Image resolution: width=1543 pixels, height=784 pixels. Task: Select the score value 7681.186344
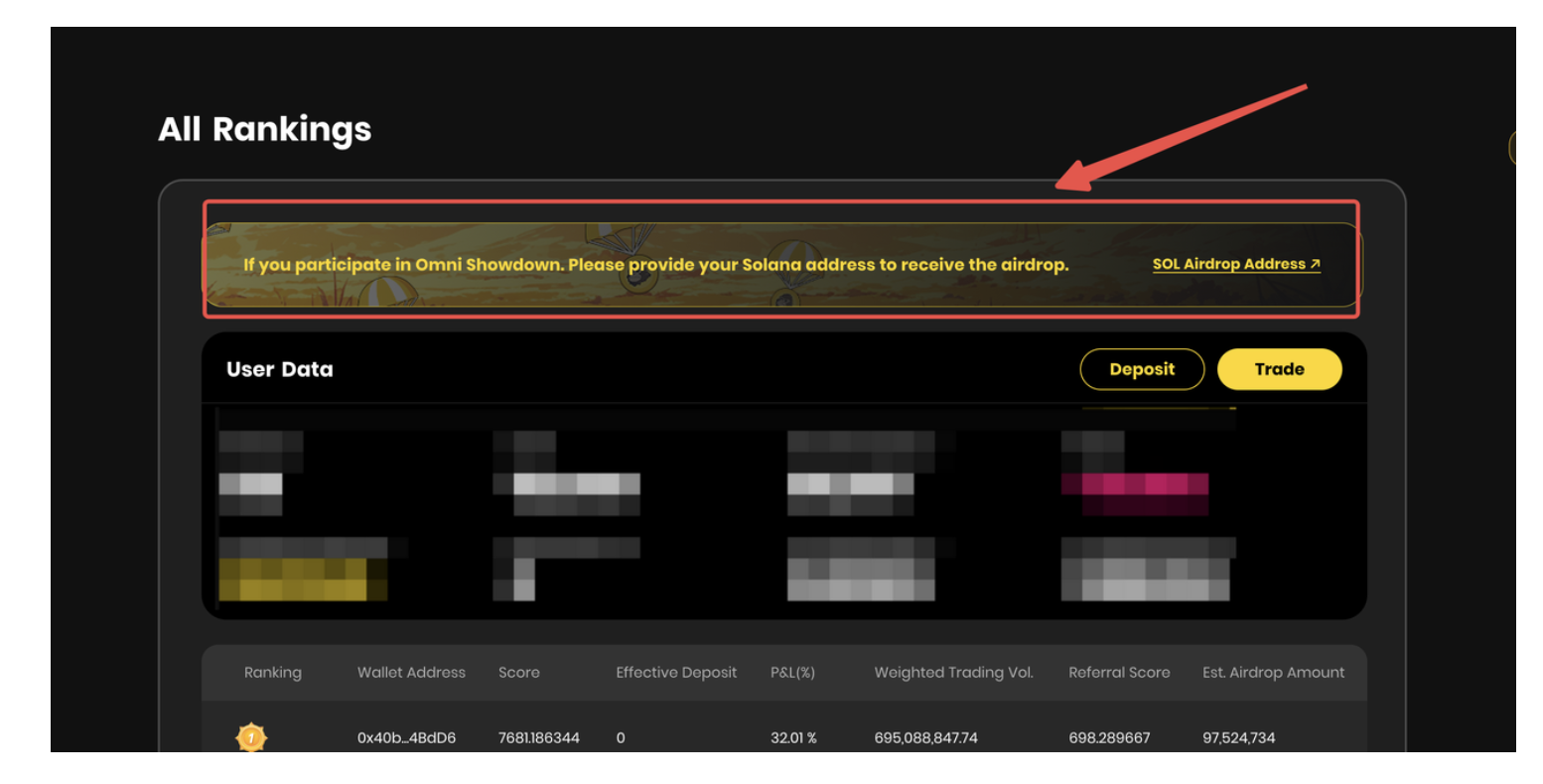pyautogui.click(x=539, y=737)
